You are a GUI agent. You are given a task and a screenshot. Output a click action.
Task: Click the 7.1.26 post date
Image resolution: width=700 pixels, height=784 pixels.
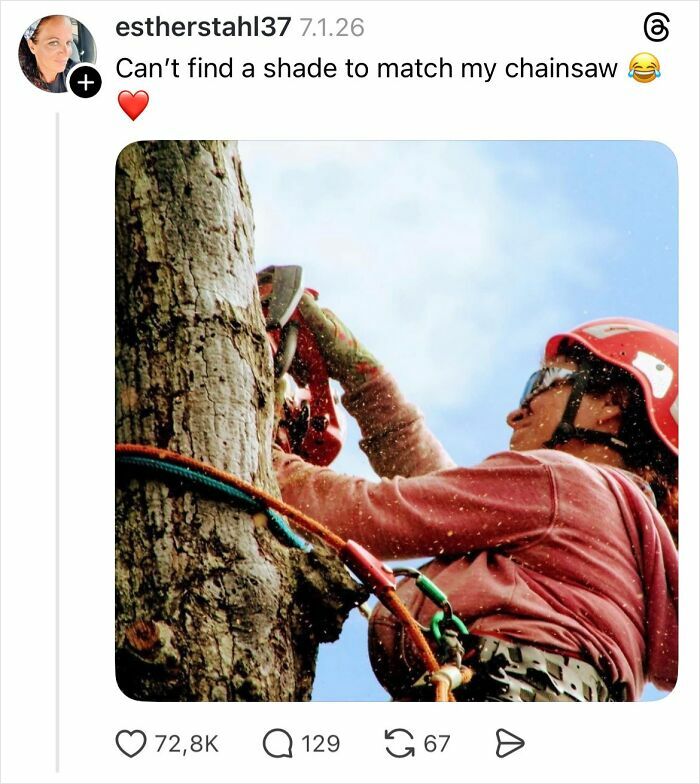point(332,28)
